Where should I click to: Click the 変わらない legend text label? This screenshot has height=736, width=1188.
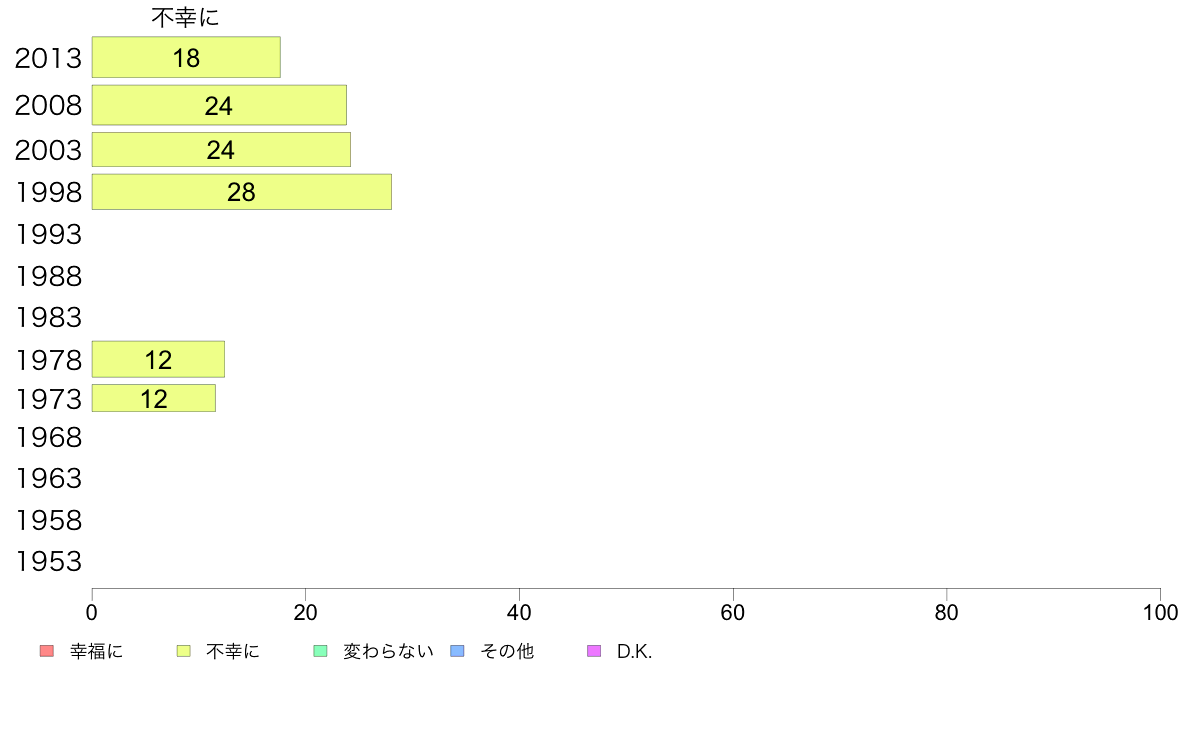[389, 651]
